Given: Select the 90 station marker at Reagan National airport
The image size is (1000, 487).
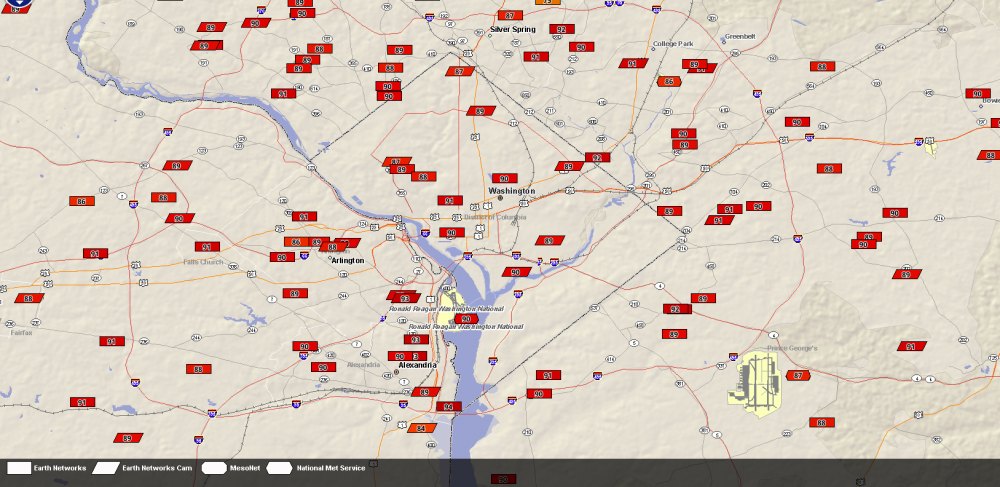Looking at the screenshot, I should coord(465,319).
